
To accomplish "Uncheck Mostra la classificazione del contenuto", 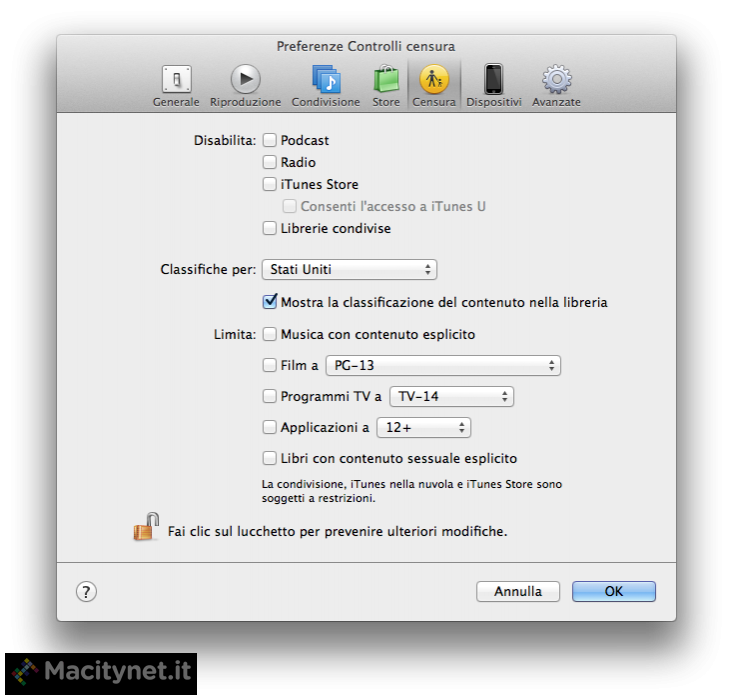I will pos(270,302).
